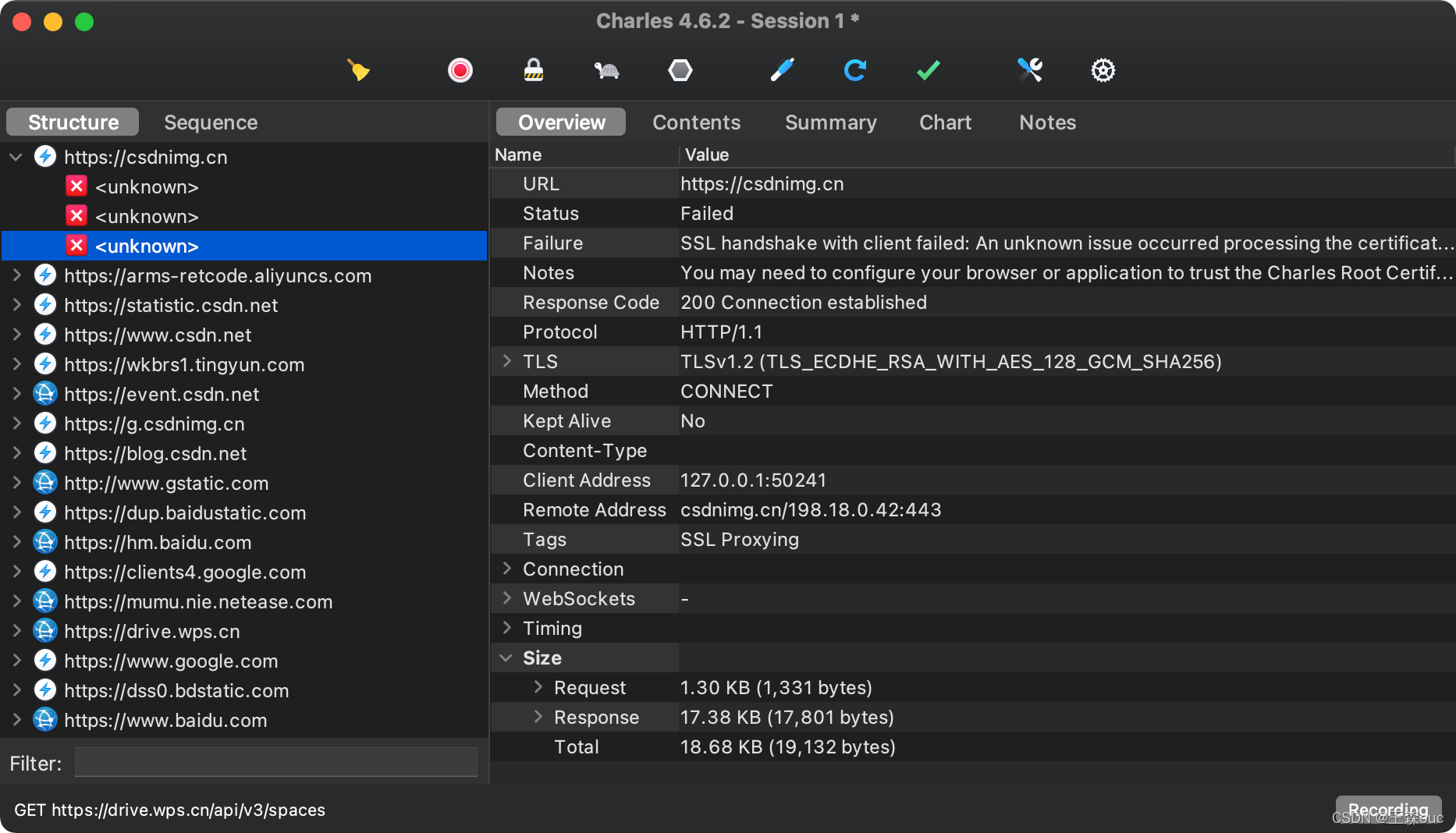Compose a new request with pen icon

pos(782,70)
